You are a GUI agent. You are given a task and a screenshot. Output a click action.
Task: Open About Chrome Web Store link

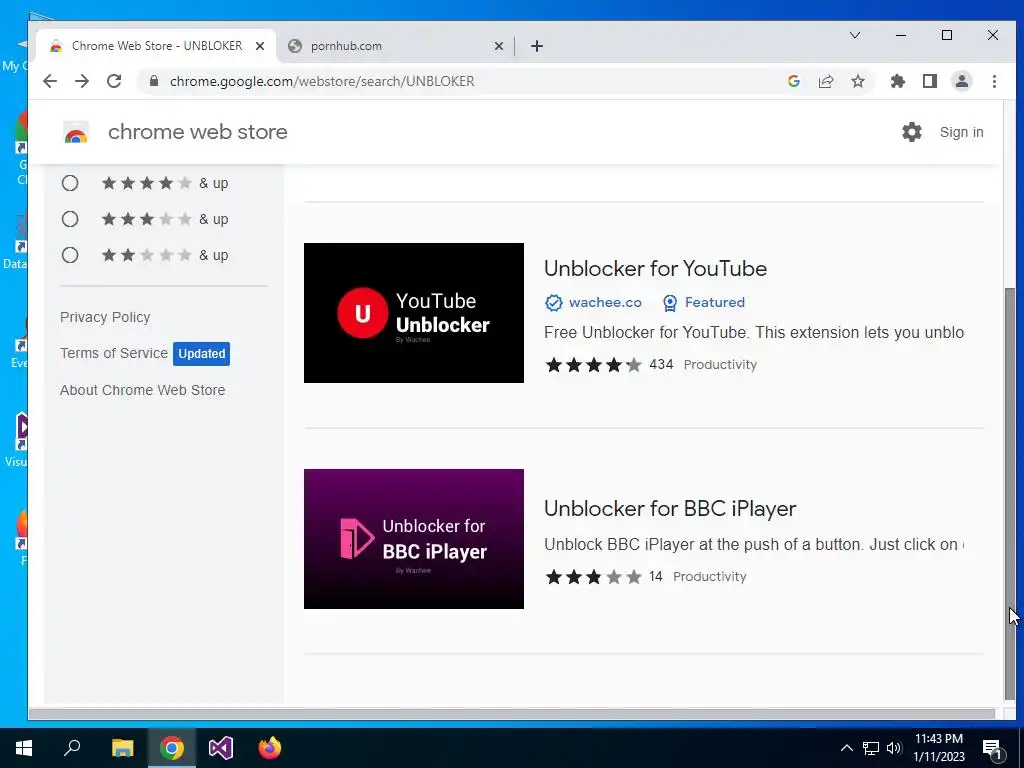coord(142,390)
